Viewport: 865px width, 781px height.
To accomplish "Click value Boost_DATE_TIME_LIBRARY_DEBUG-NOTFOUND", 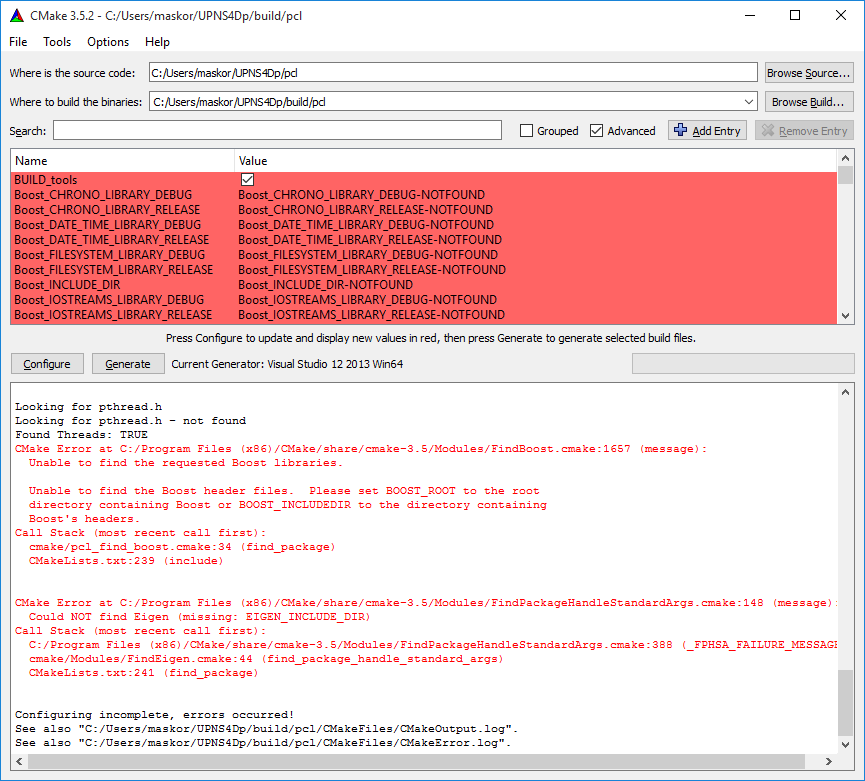I will coord(366,224).
